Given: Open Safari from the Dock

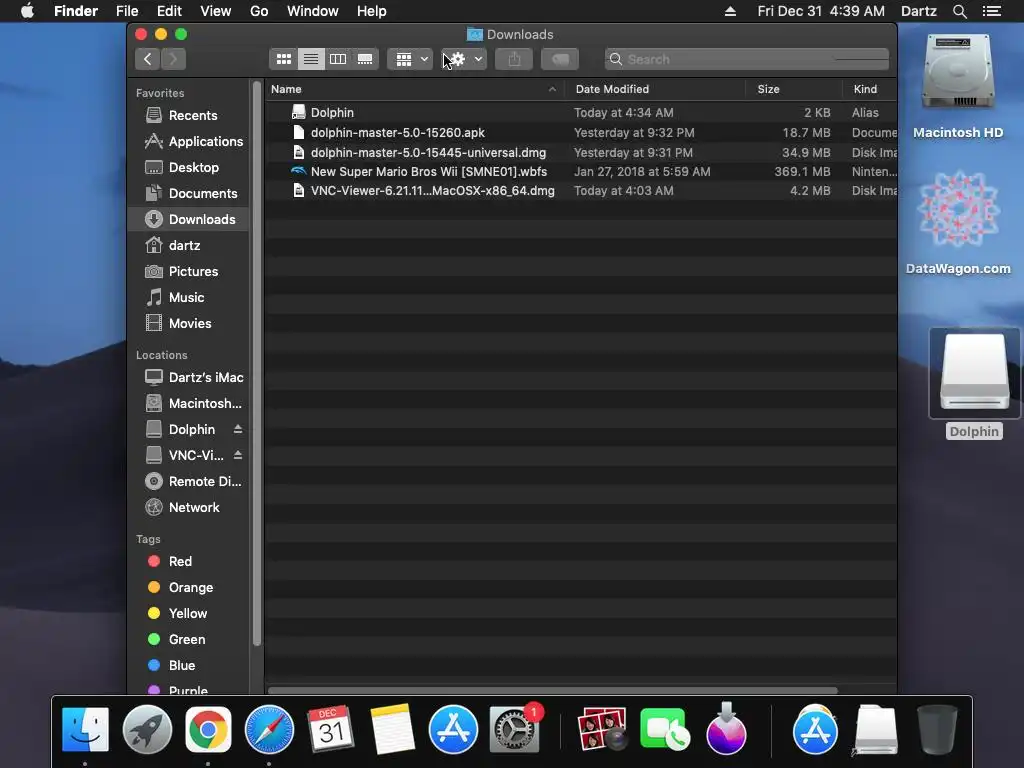Looking at the screenshot, I should (x=269, y=729).
